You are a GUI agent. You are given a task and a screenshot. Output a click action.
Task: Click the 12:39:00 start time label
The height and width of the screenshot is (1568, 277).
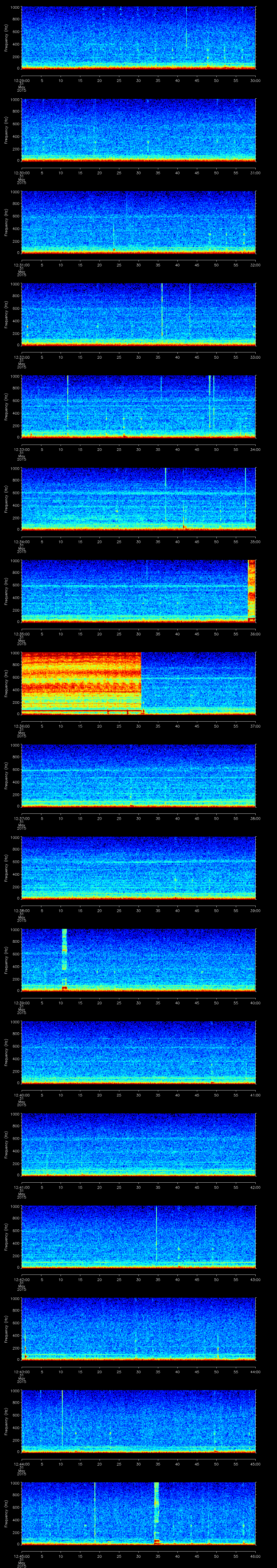[x=21, y=1003]
